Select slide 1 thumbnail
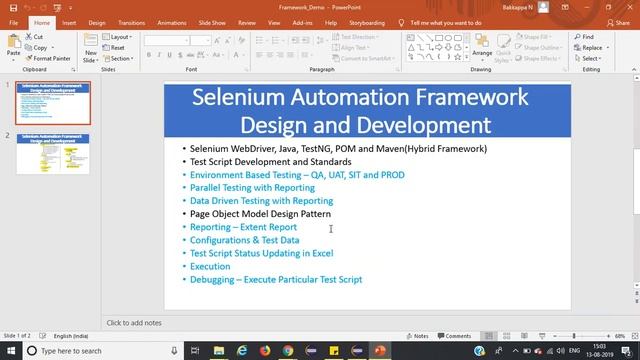The width and height of the screenshot is (640, 360). click(53, 103)
